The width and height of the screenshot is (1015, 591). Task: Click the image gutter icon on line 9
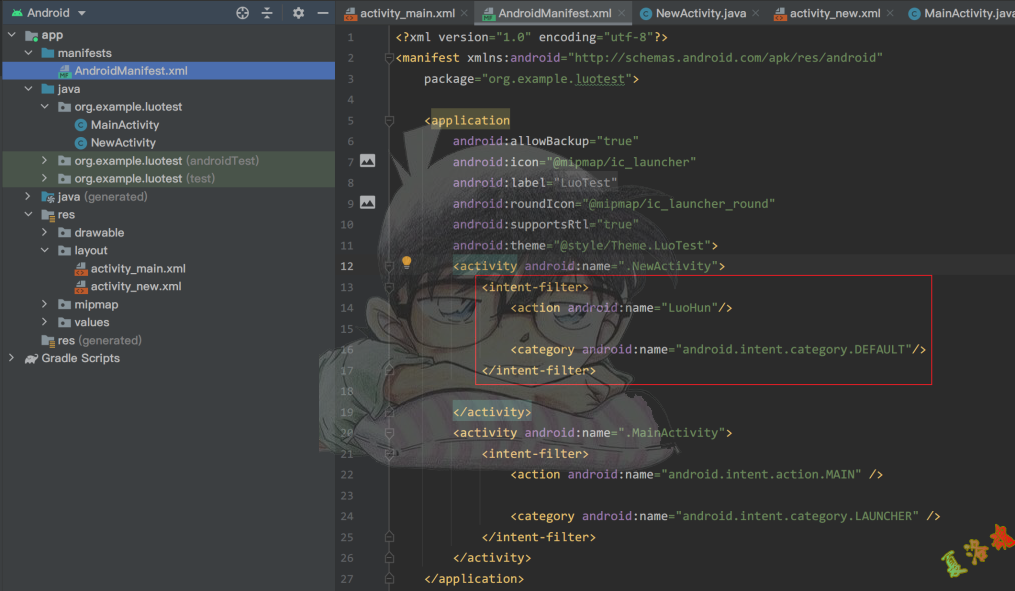(367, 202)
